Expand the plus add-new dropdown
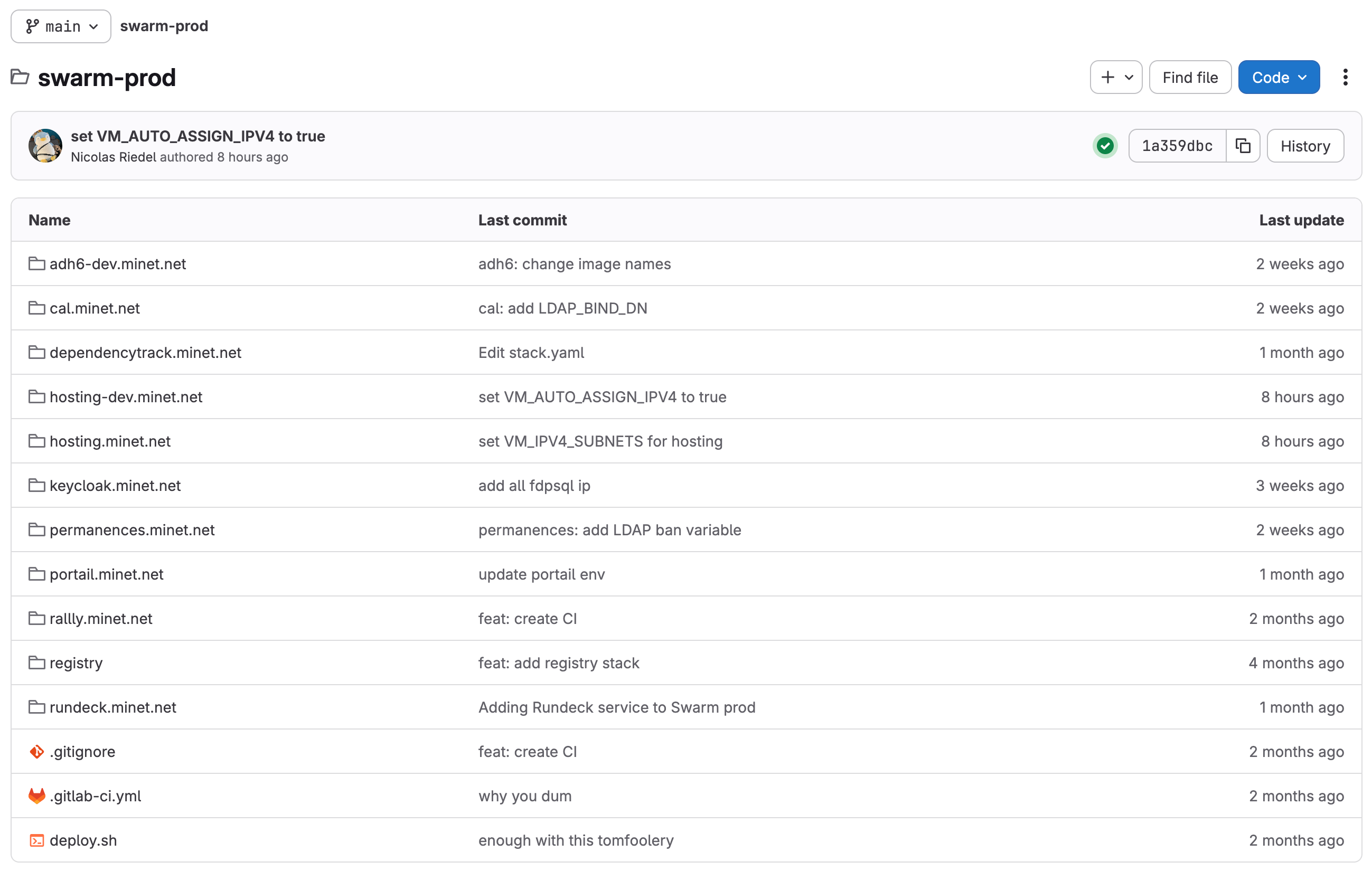Image resolution: width=1372 pixels, height=871 pixels. [x=1115, y=77]
